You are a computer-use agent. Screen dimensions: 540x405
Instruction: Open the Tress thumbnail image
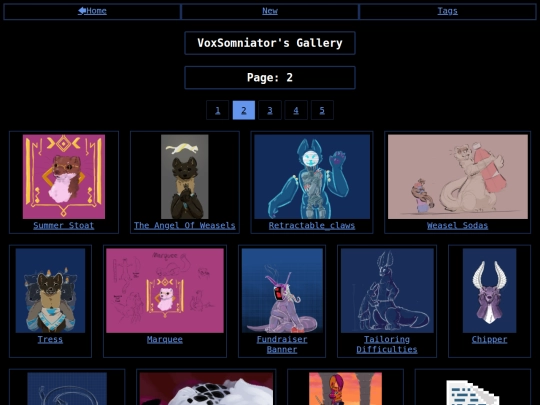(50, 291)
